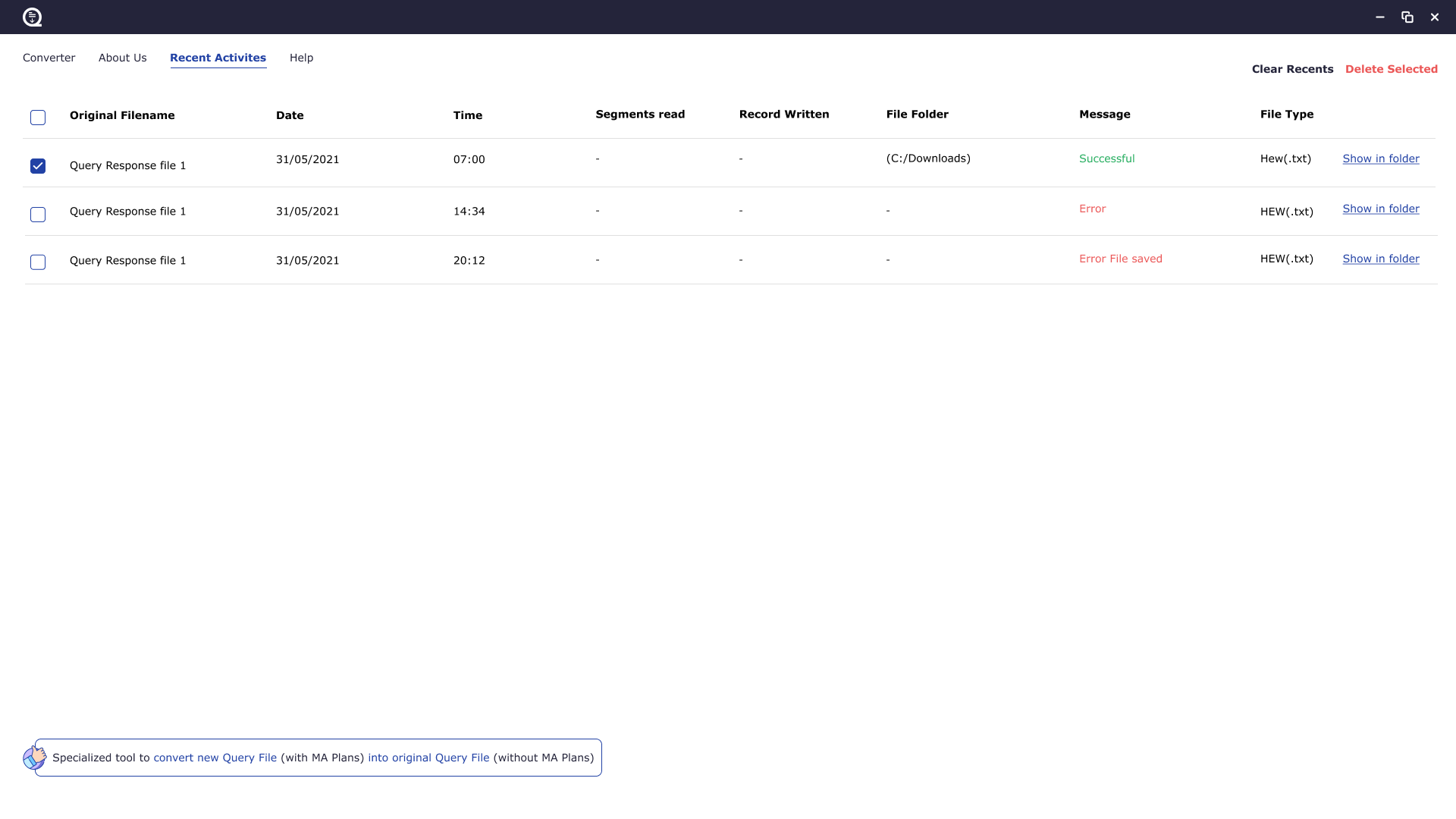Viewport: 1456px width, 819px height.
Task: Click the hand pointer icon near tooltip
Action: point(34,757)
